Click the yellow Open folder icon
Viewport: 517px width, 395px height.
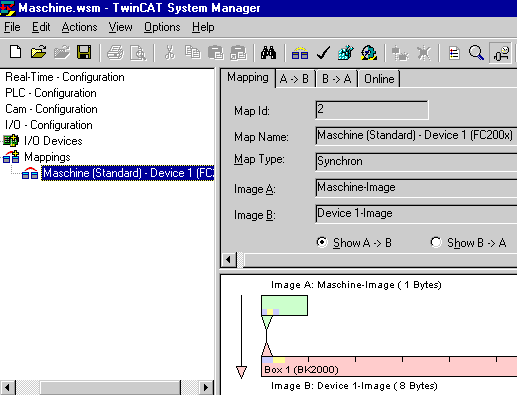pos(38,53)
